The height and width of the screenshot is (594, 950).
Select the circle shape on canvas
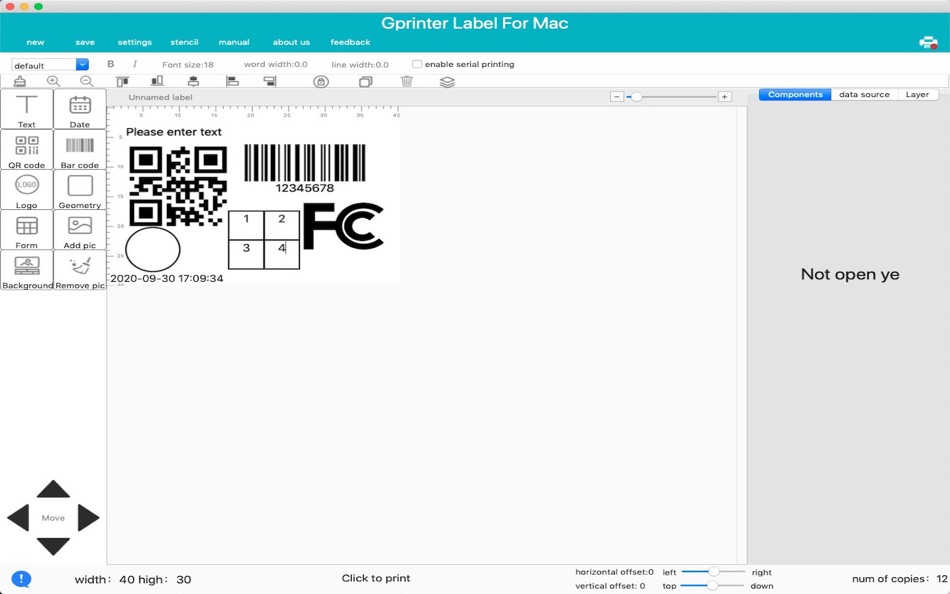point(153,249)
